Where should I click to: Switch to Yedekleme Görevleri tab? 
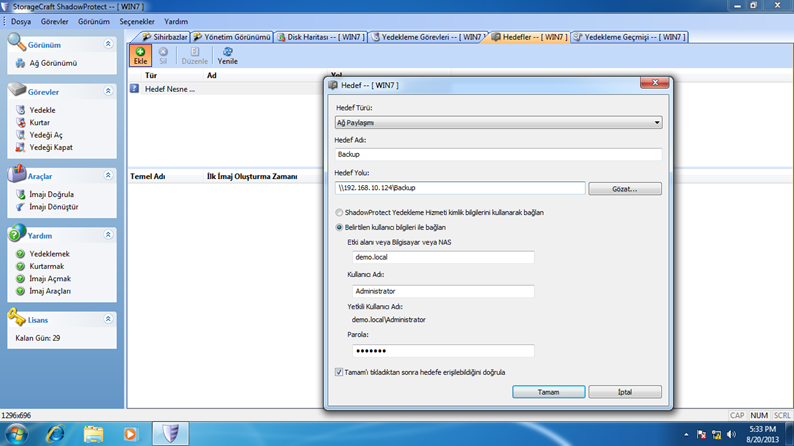coord(426,37)
